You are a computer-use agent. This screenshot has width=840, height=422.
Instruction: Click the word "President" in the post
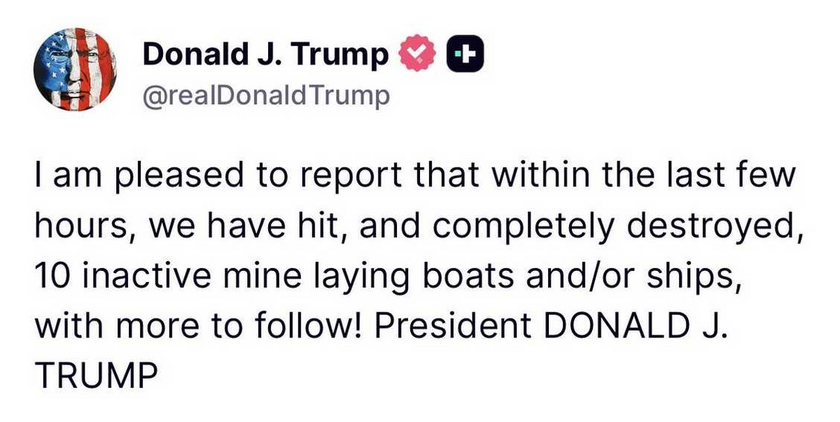(432, 325)
